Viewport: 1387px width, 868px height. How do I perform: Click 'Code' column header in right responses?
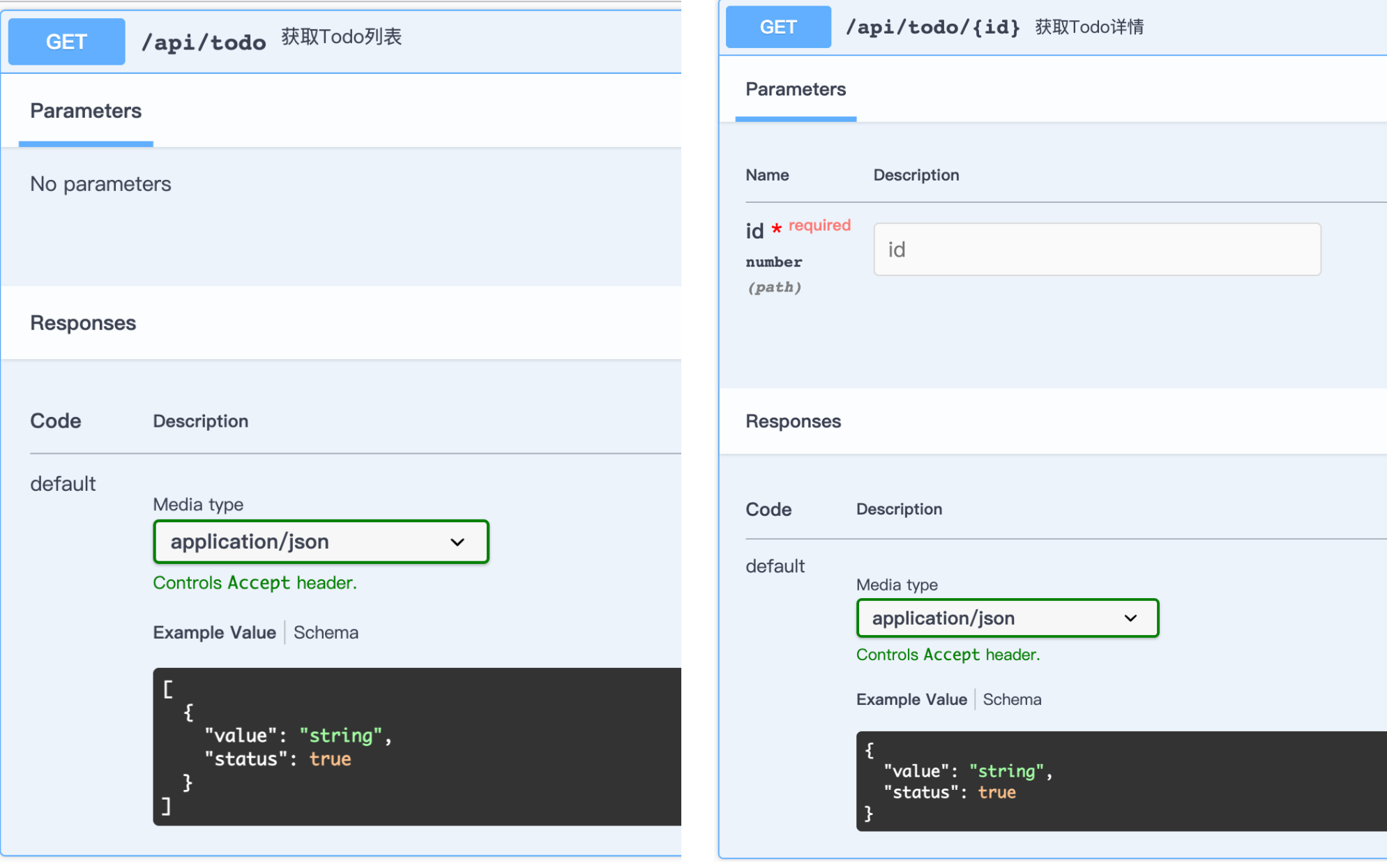(768, 510)
